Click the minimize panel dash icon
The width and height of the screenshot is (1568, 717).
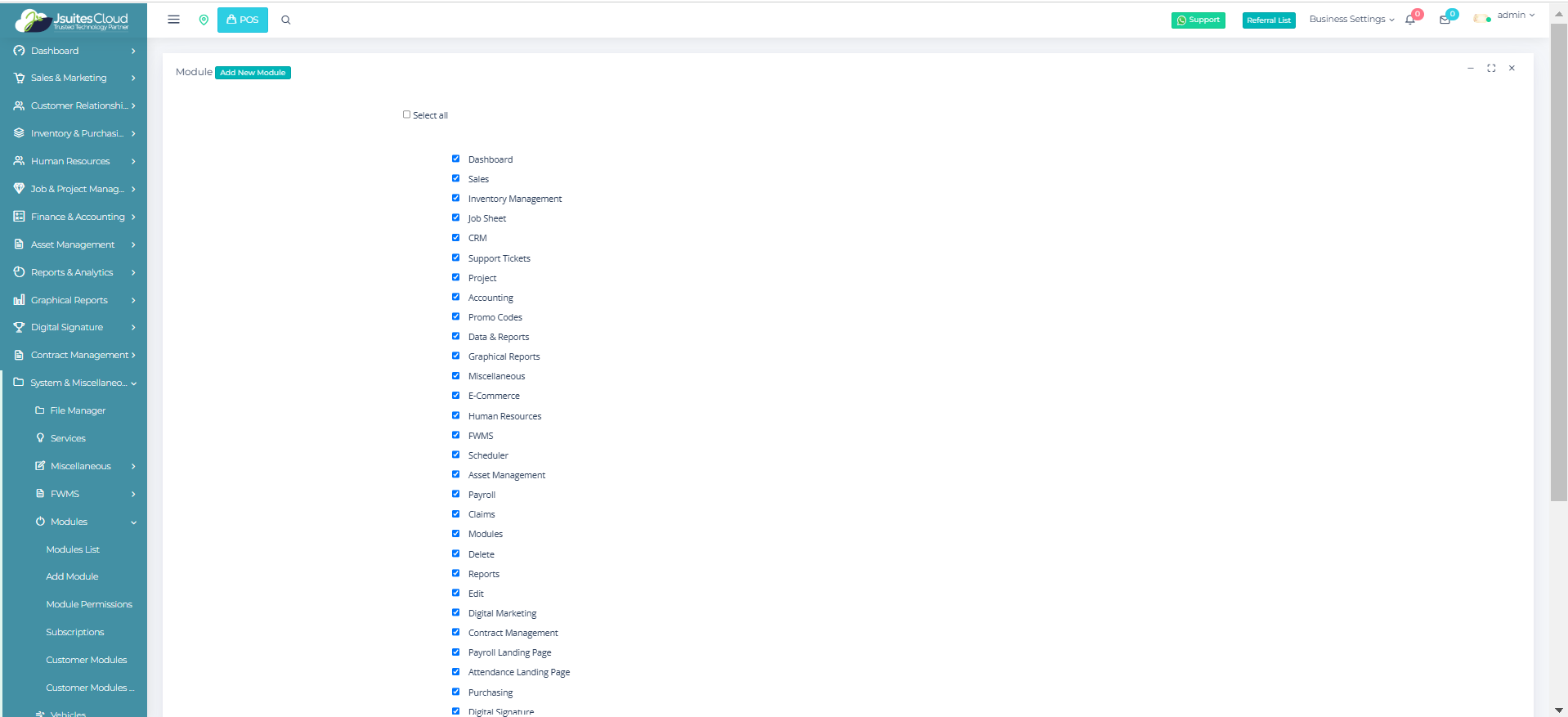(1470, 69)
